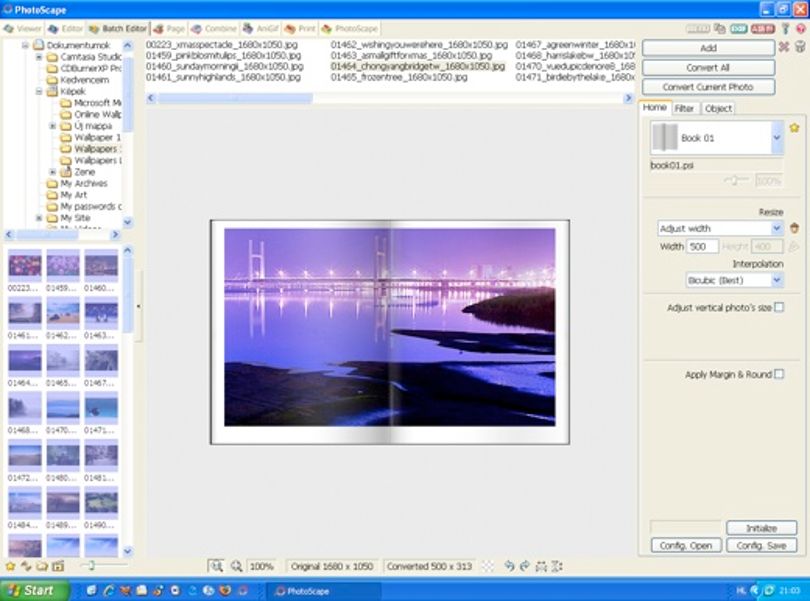Click the Config. Save button
The width and height of the screenshot is (810, 601).
pyautogui.click(x=761, y=545)
